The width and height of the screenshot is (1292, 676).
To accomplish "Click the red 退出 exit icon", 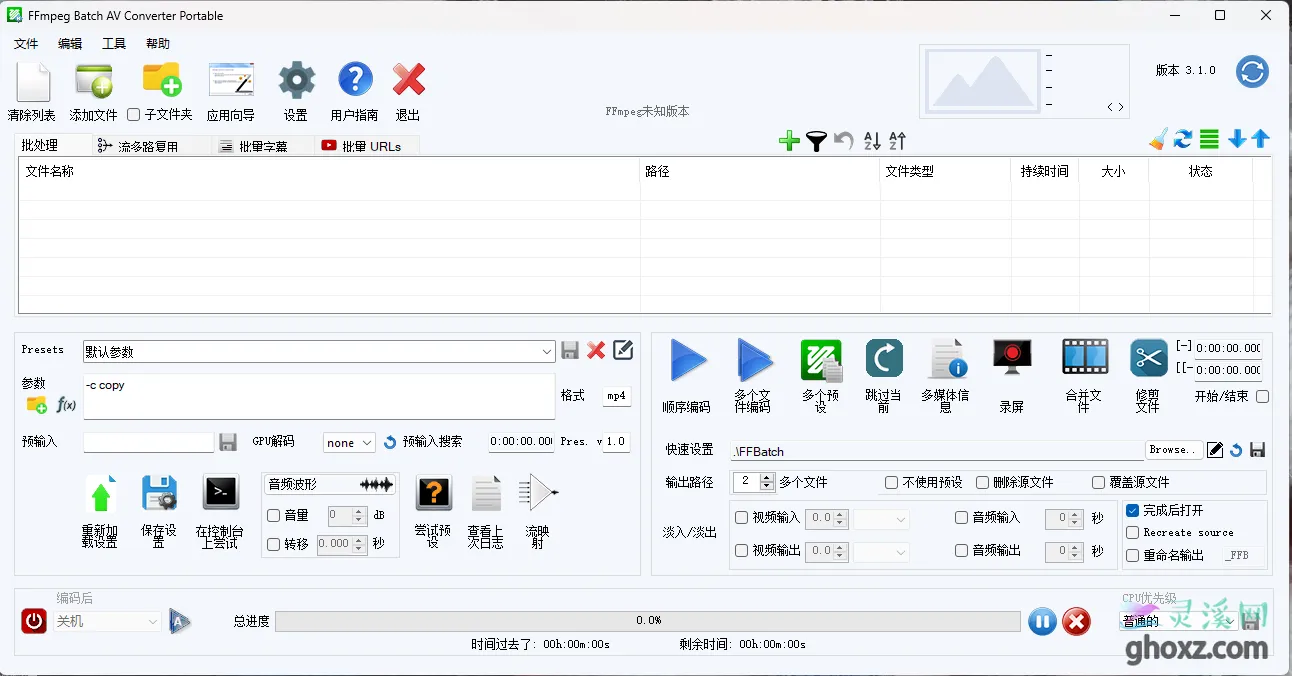I will (x=408, y=80).
